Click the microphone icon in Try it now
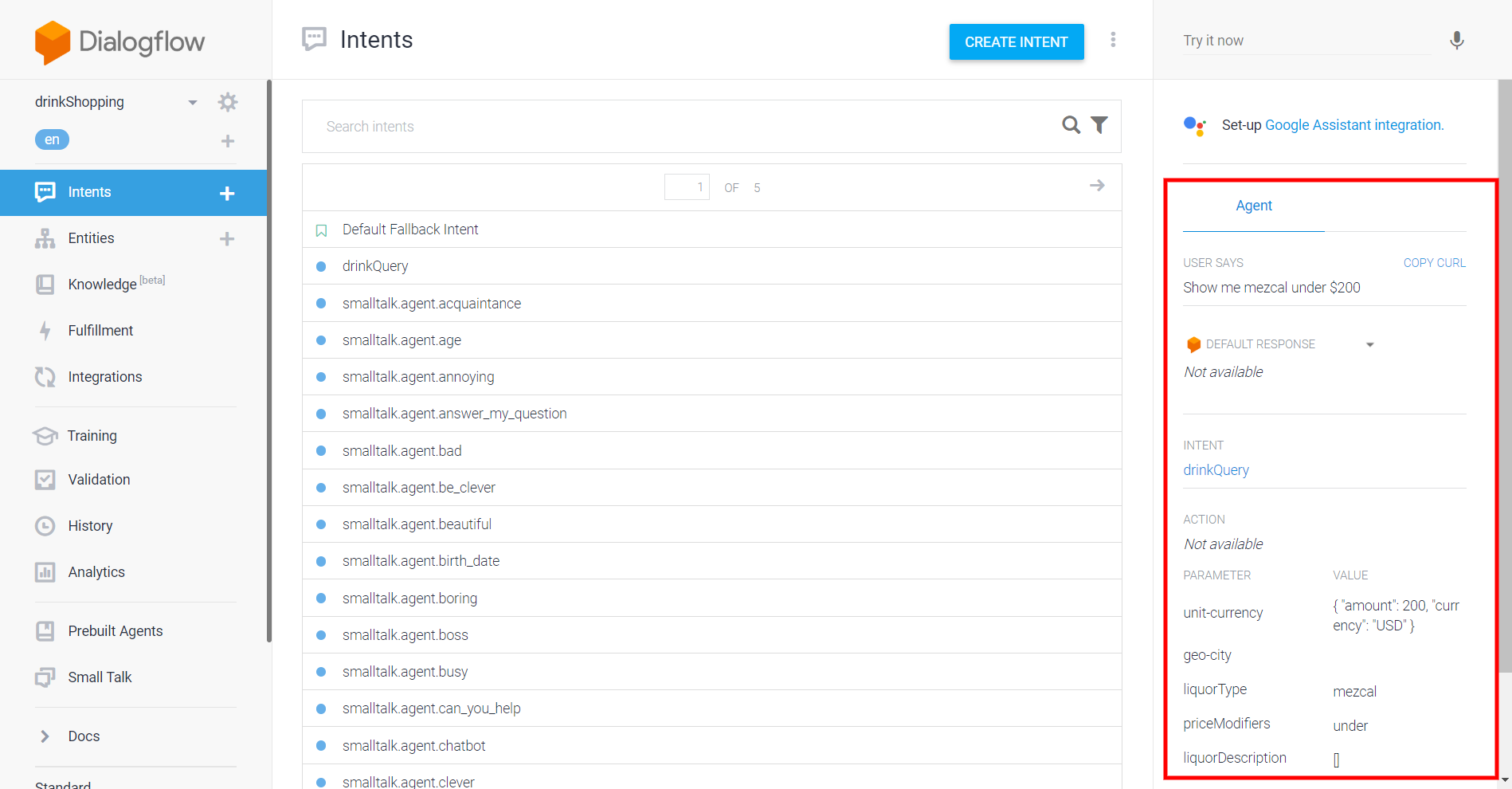 [1456, 41]
